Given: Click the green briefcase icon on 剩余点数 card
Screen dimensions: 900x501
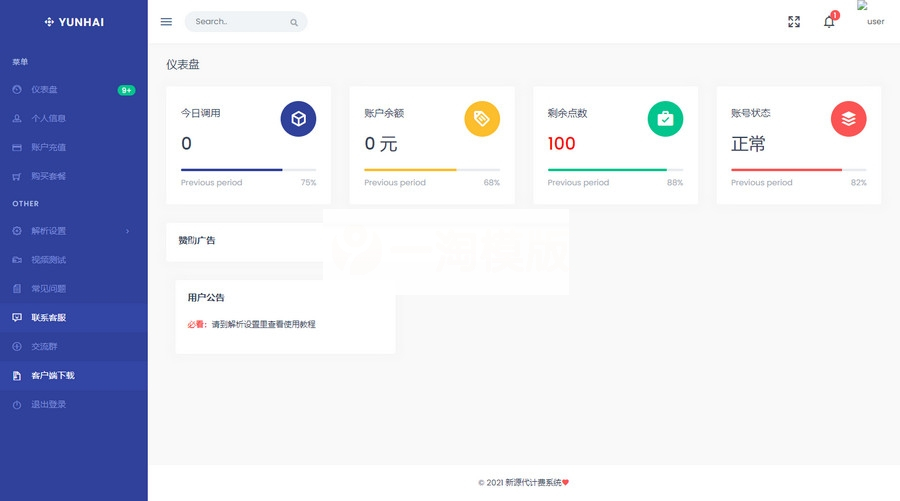Looking at the screenshot, I should pos(665,119).
